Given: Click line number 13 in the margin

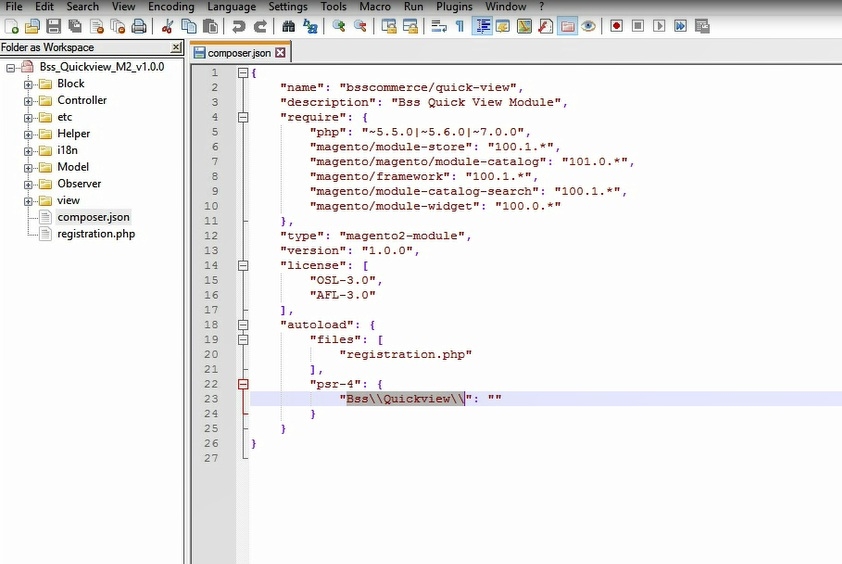Looking at the screenshot, I should click(212, 251).
